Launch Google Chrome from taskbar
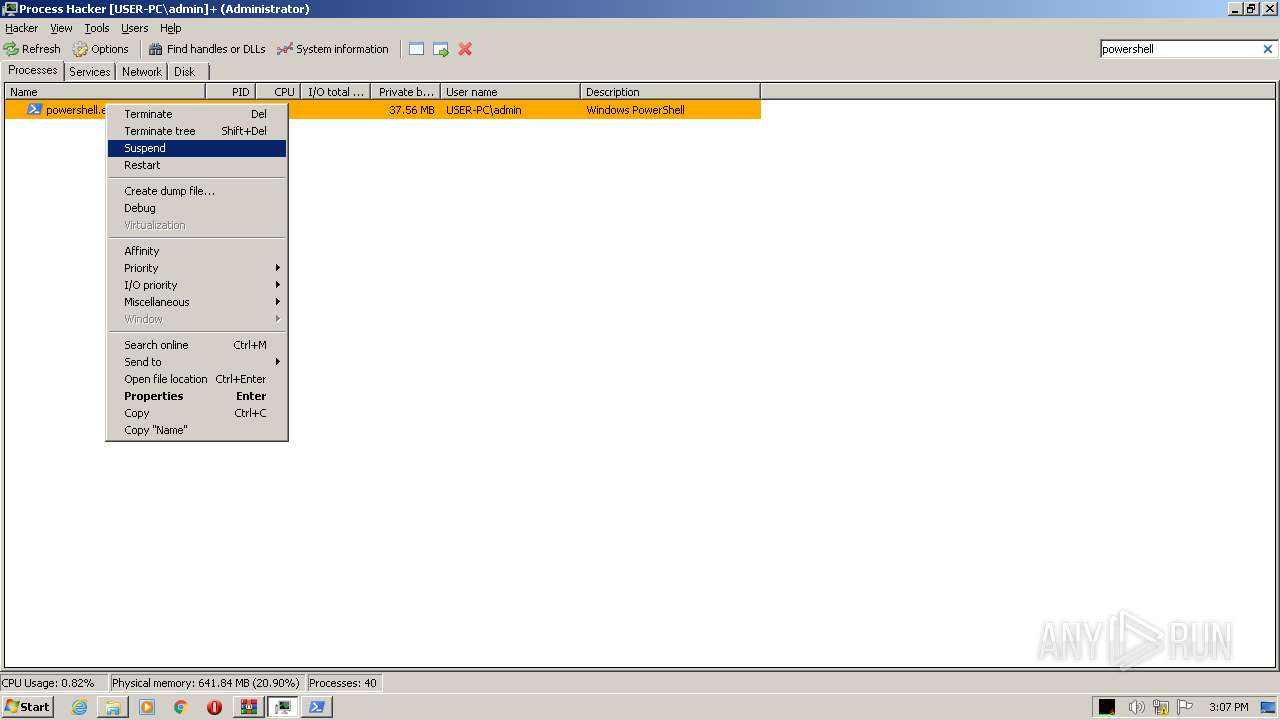1280x720 pixels. pos(181,707)
